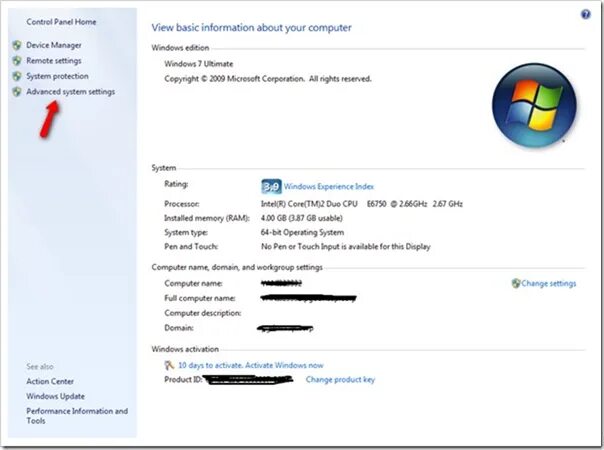Click the shield icon beside Change settings
This screenshot has height=450, width=604.
coord(516,284)
